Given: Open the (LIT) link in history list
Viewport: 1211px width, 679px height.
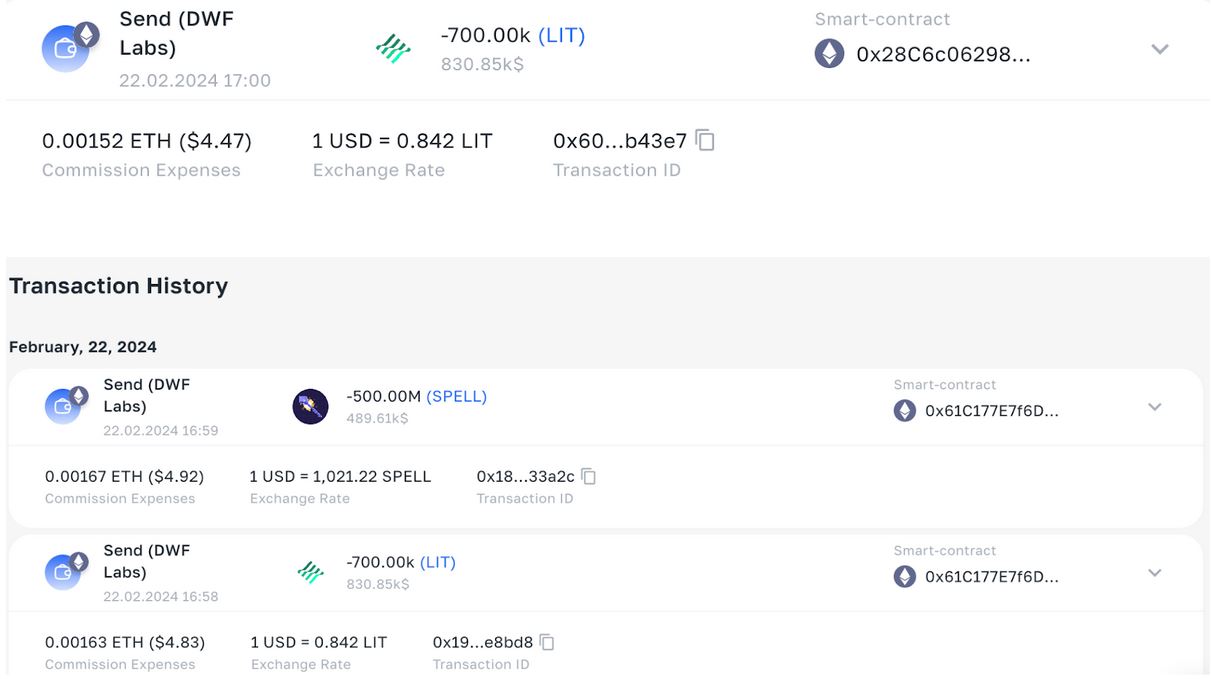Looking at the screenshot, I should coord(438,562).
